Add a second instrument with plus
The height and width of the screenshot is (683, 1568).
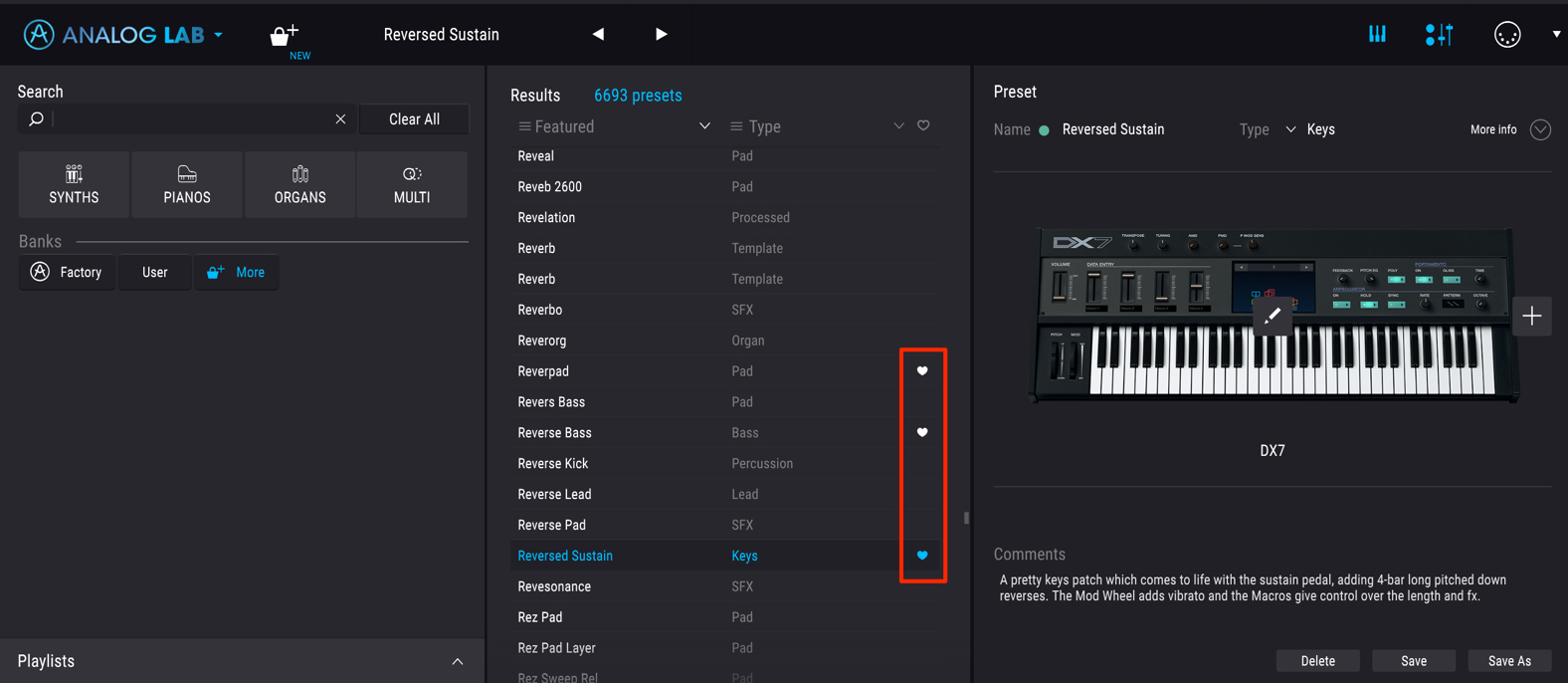[1532, 317]
